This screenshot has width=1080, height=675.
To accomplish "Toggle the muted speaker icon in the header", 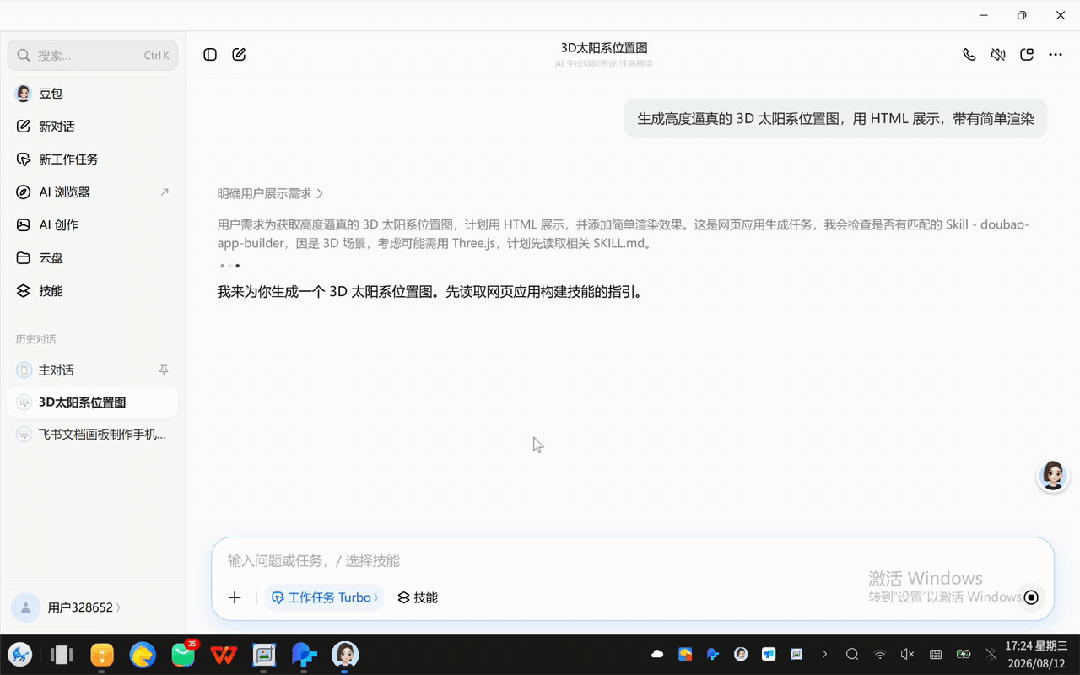I will [x=998, y=54].
